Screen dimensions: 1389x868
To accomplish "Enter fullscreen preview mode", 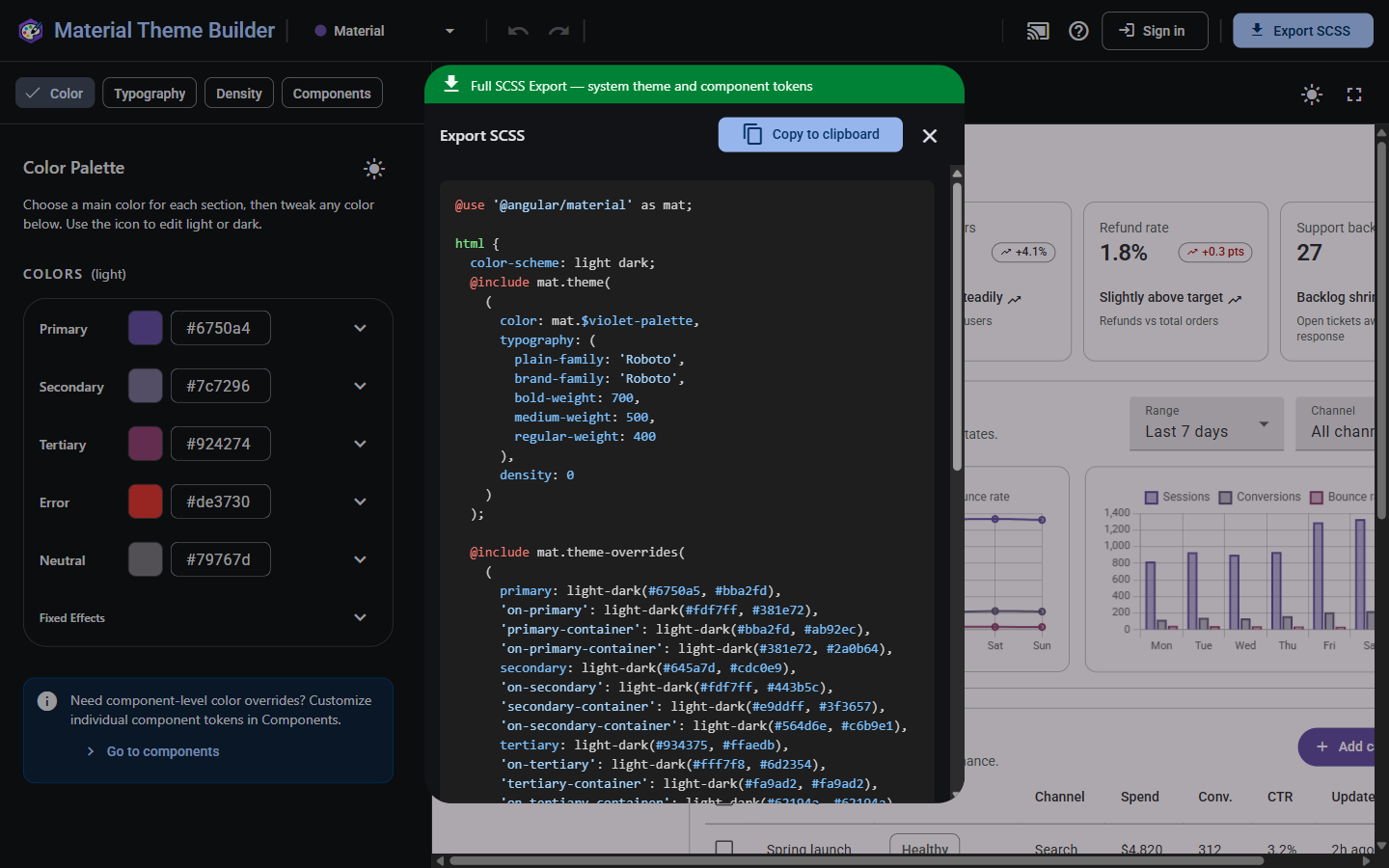I will tap(1354, 94).
